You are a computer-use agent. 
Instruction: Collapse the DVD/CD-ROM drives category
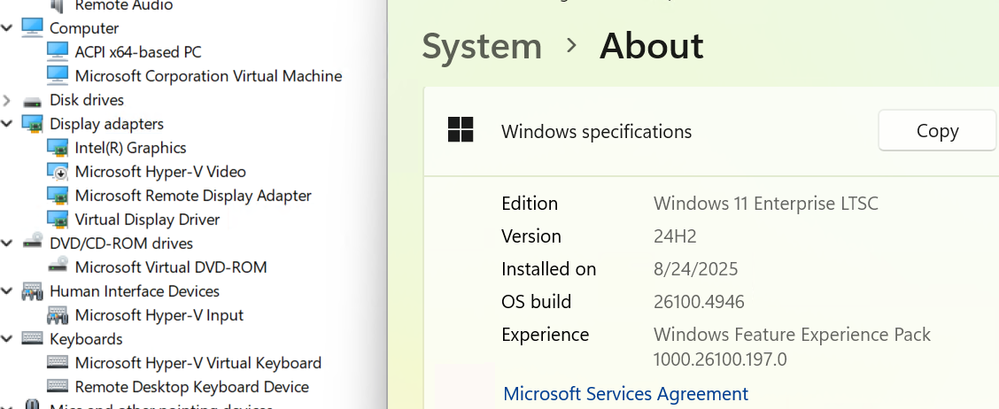click(x=8, y=243)
